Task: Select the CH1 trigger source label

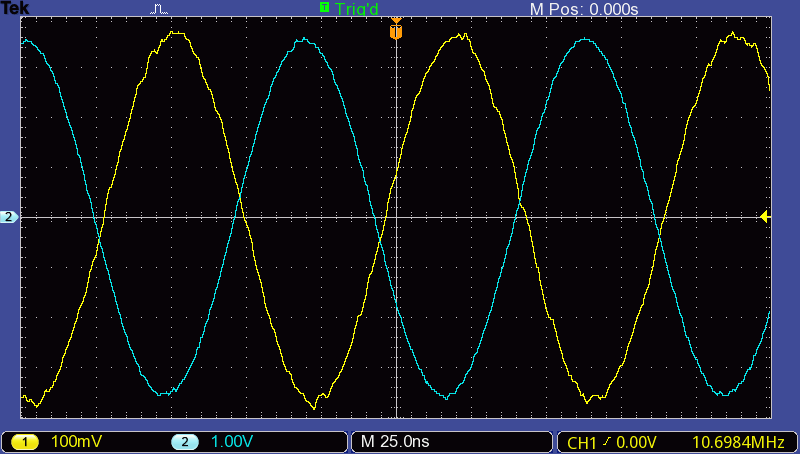Action: pyautogui.click(x=583, y=442)
